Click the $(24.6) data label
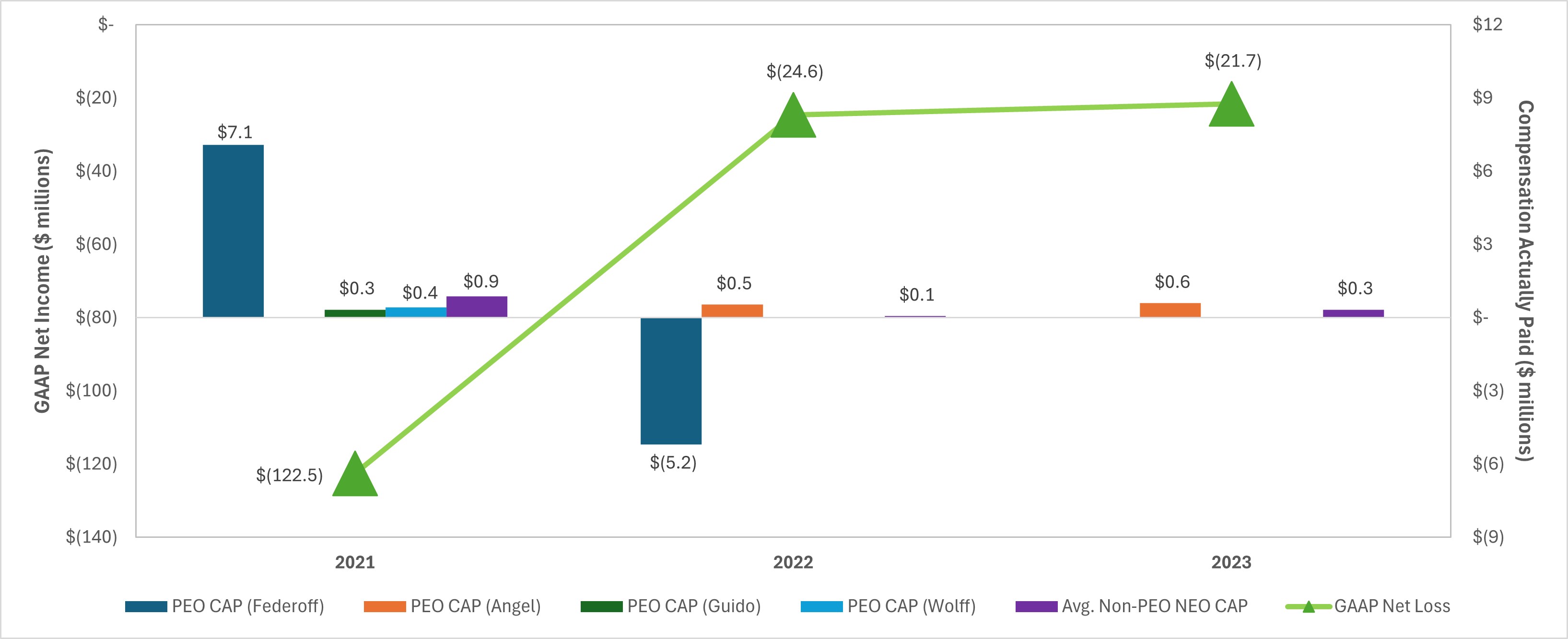Image resolution: width=1568 pixels, height=639 pixels. pyautogui.click(x=795, y=72)
